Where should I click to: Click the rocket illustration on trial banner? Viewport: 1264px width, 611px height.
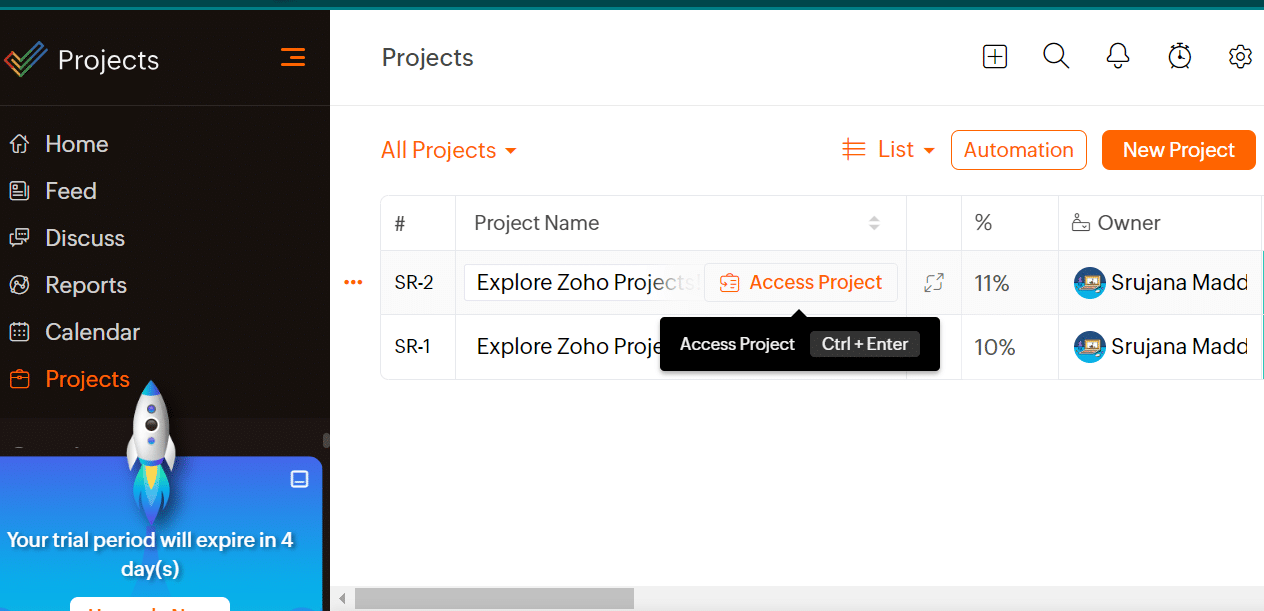click(151, 450)
